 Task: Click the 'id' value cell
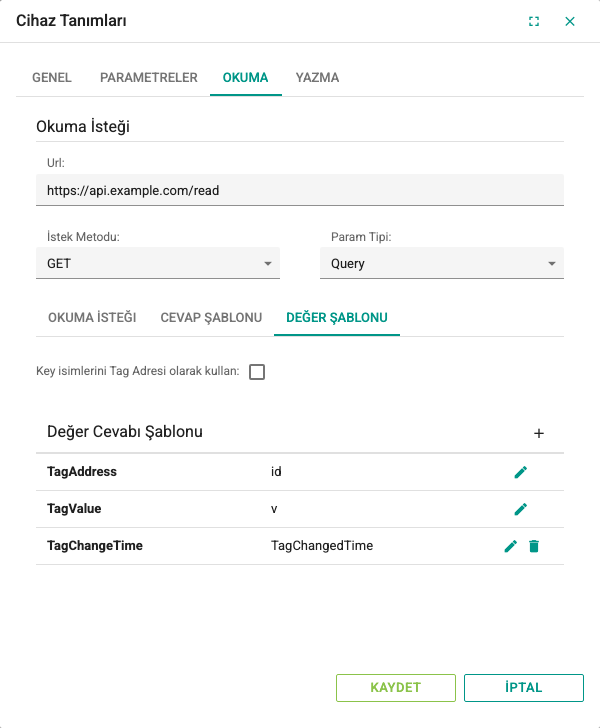click(276, 472)
